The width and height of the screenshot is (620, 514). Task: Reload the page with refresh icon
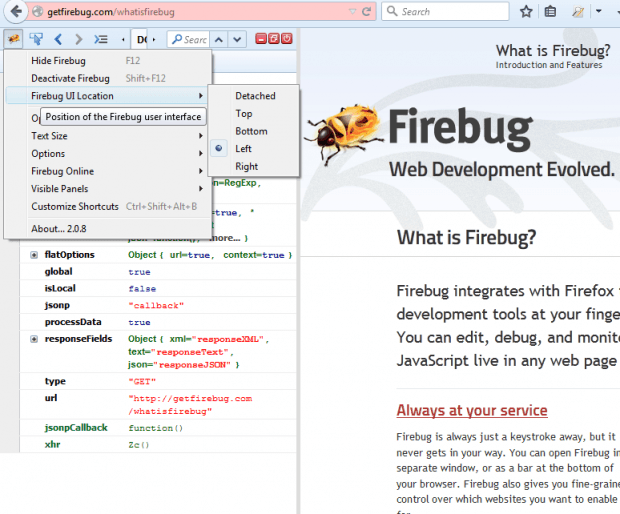click(x=367, y=11)
